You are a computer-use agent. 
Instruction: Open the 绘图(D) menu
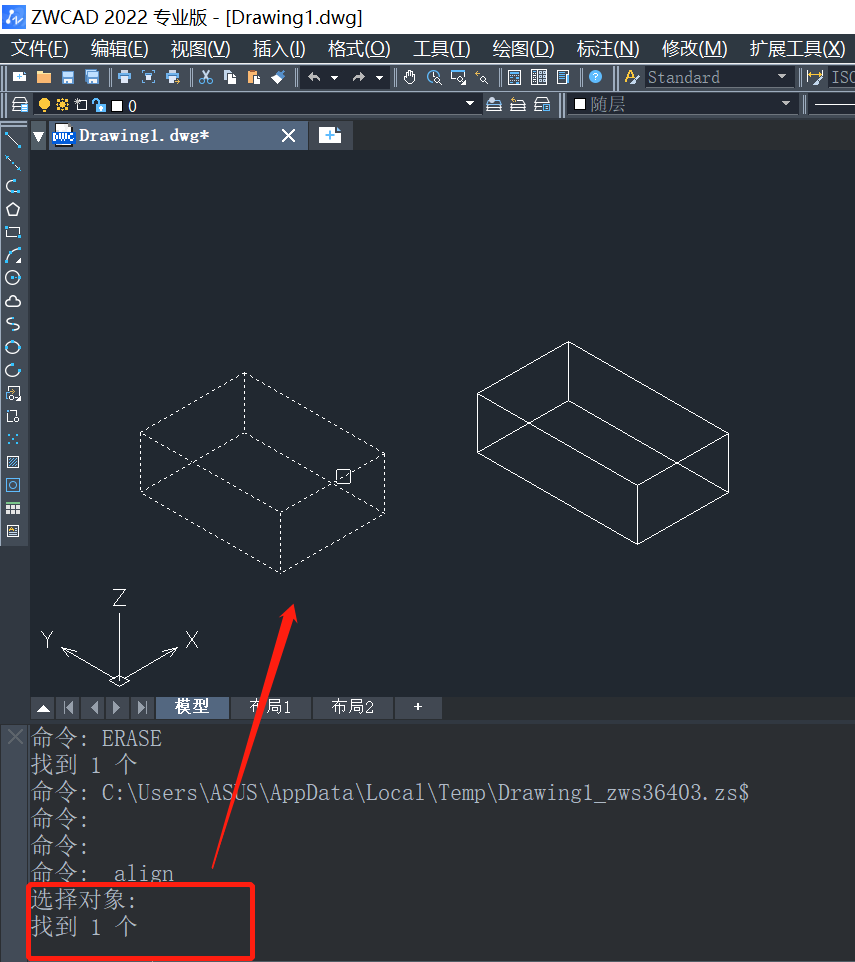[523, 48]
